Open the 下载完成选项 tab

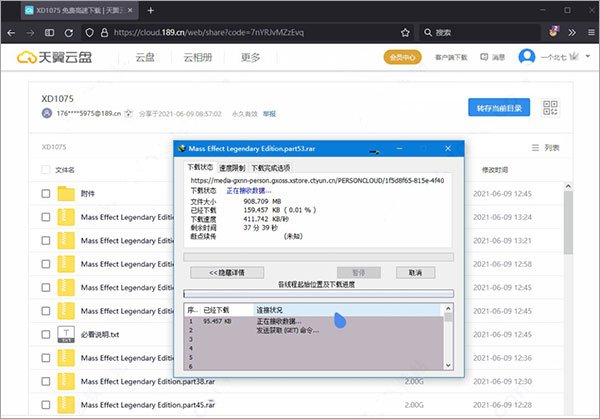[x=271, y=166]
